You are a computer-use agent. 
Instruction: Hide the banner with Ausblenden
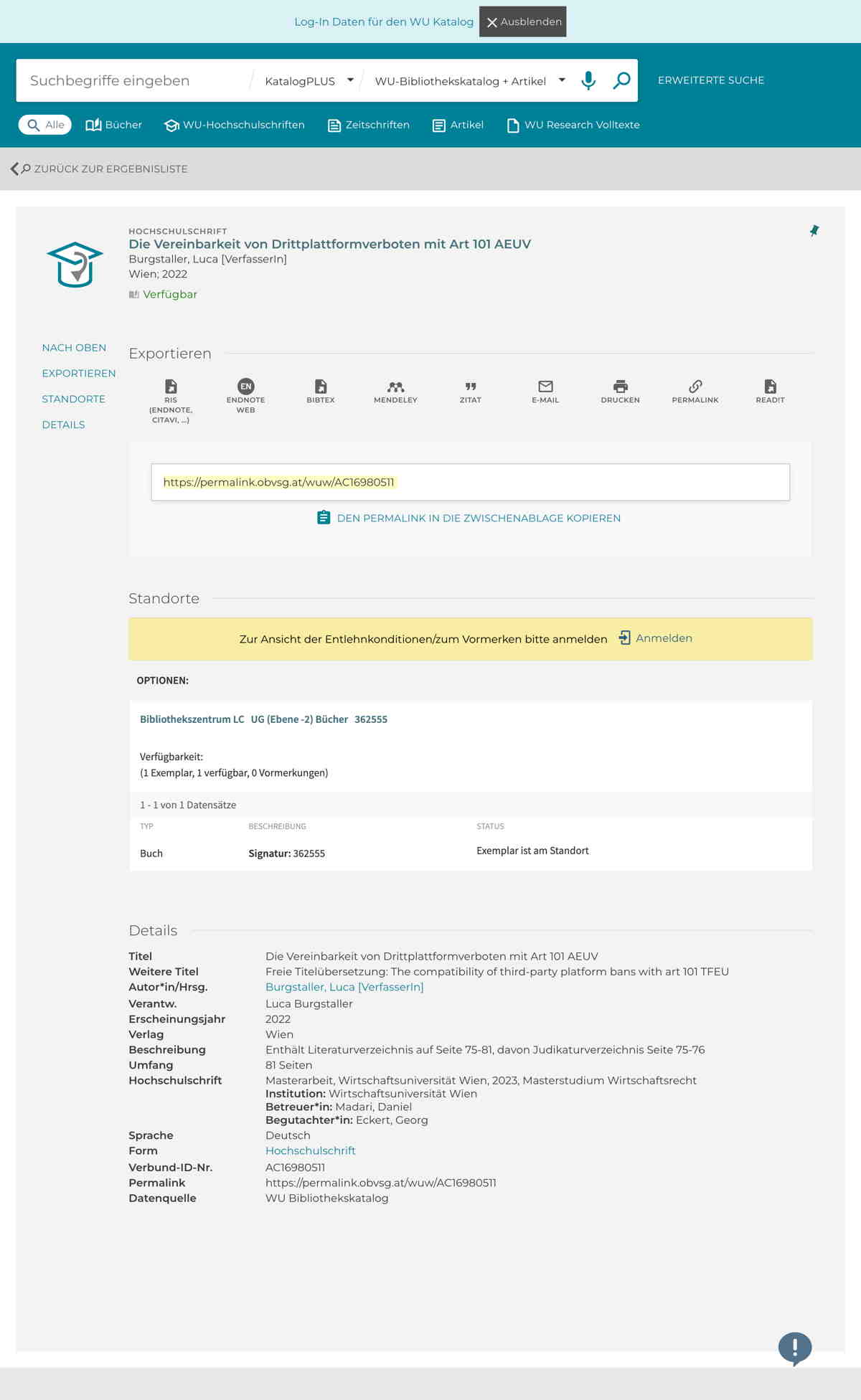click(x=523, y=22)
